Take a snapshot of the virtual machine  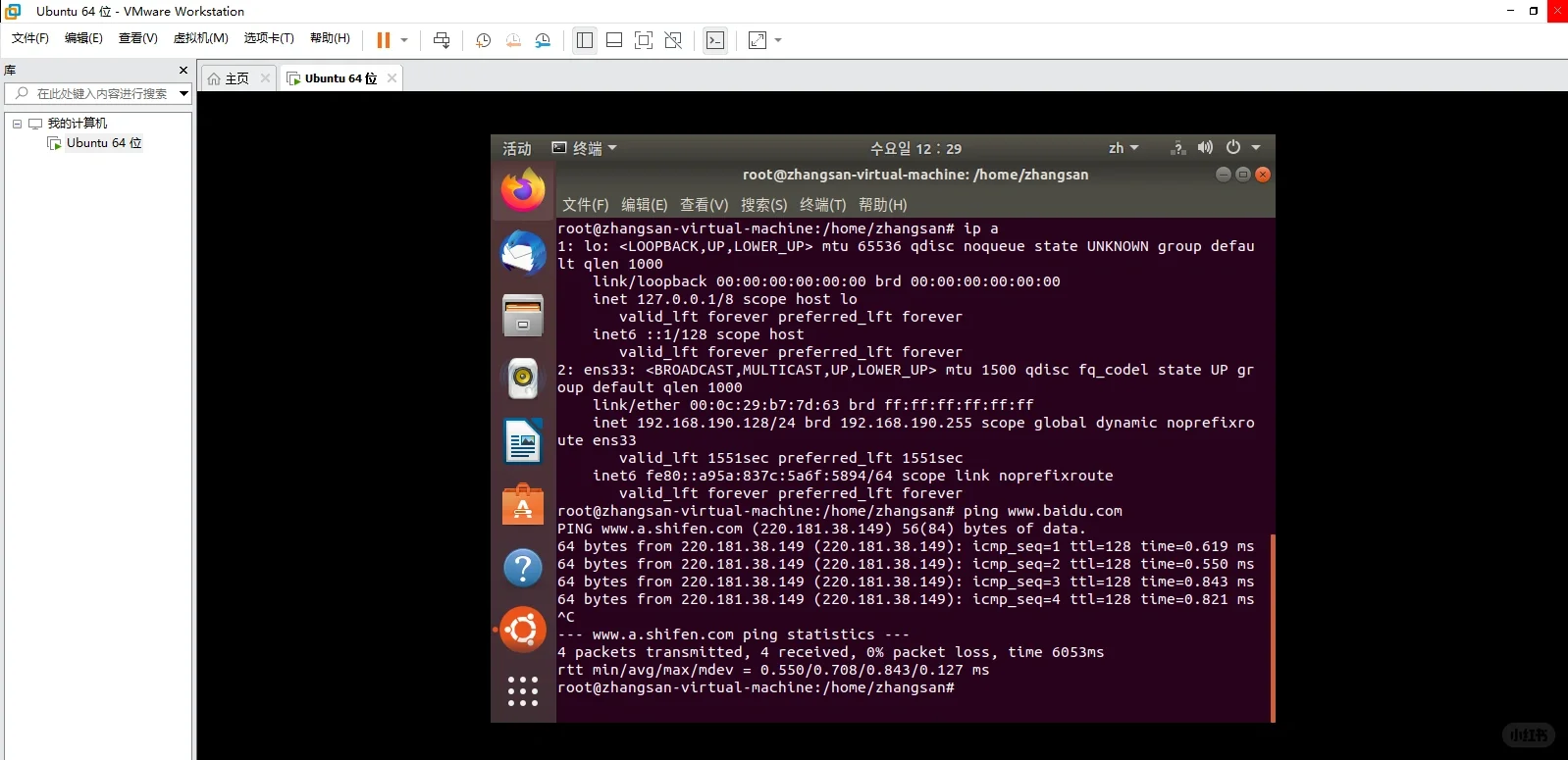pyautogui.click(x=483, y=40)
